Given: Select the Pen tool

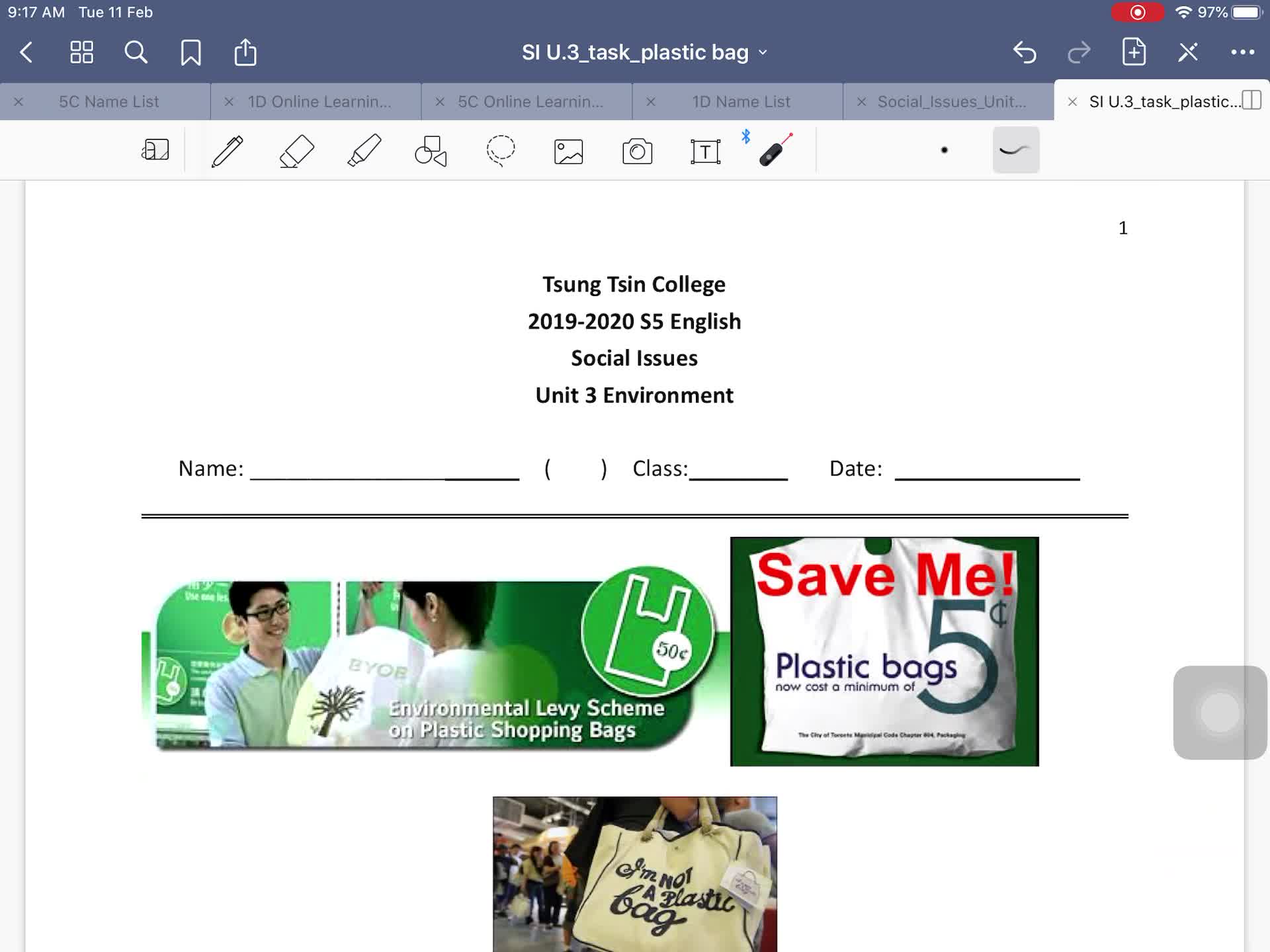Looking at the screenshot, I should [227, 151].
